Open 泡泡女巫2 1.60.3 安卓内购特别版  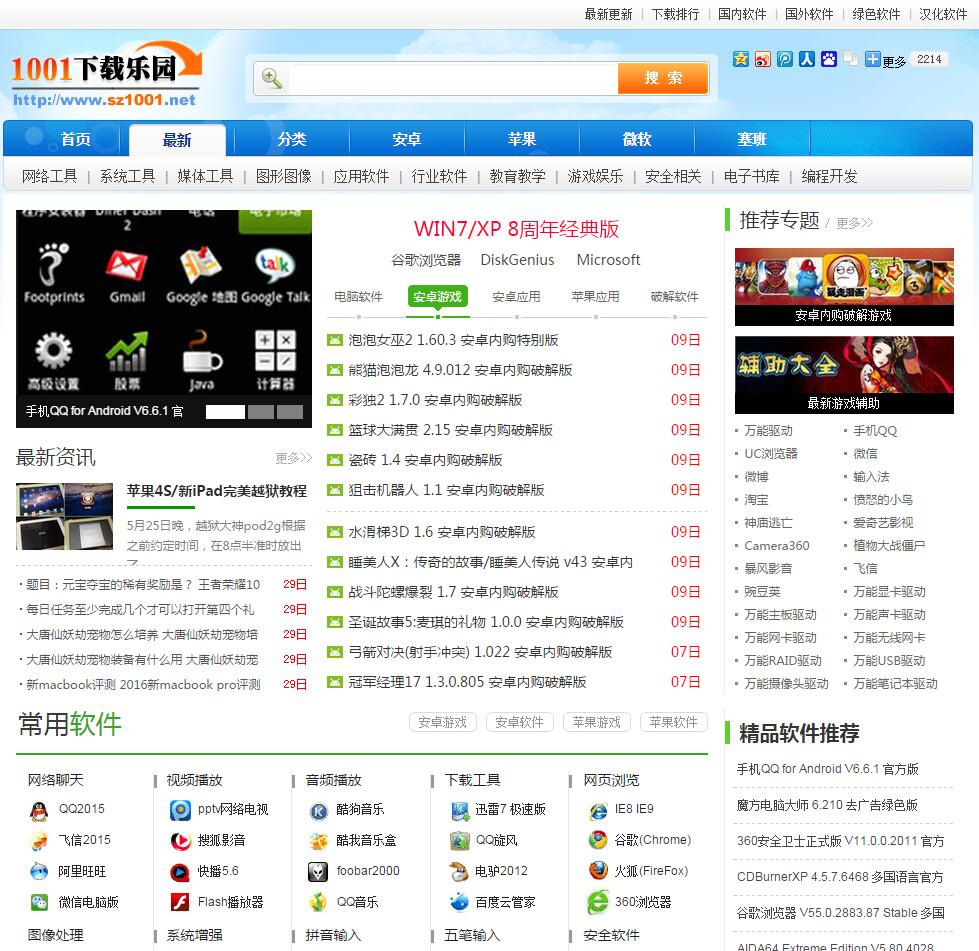point(453,340)
